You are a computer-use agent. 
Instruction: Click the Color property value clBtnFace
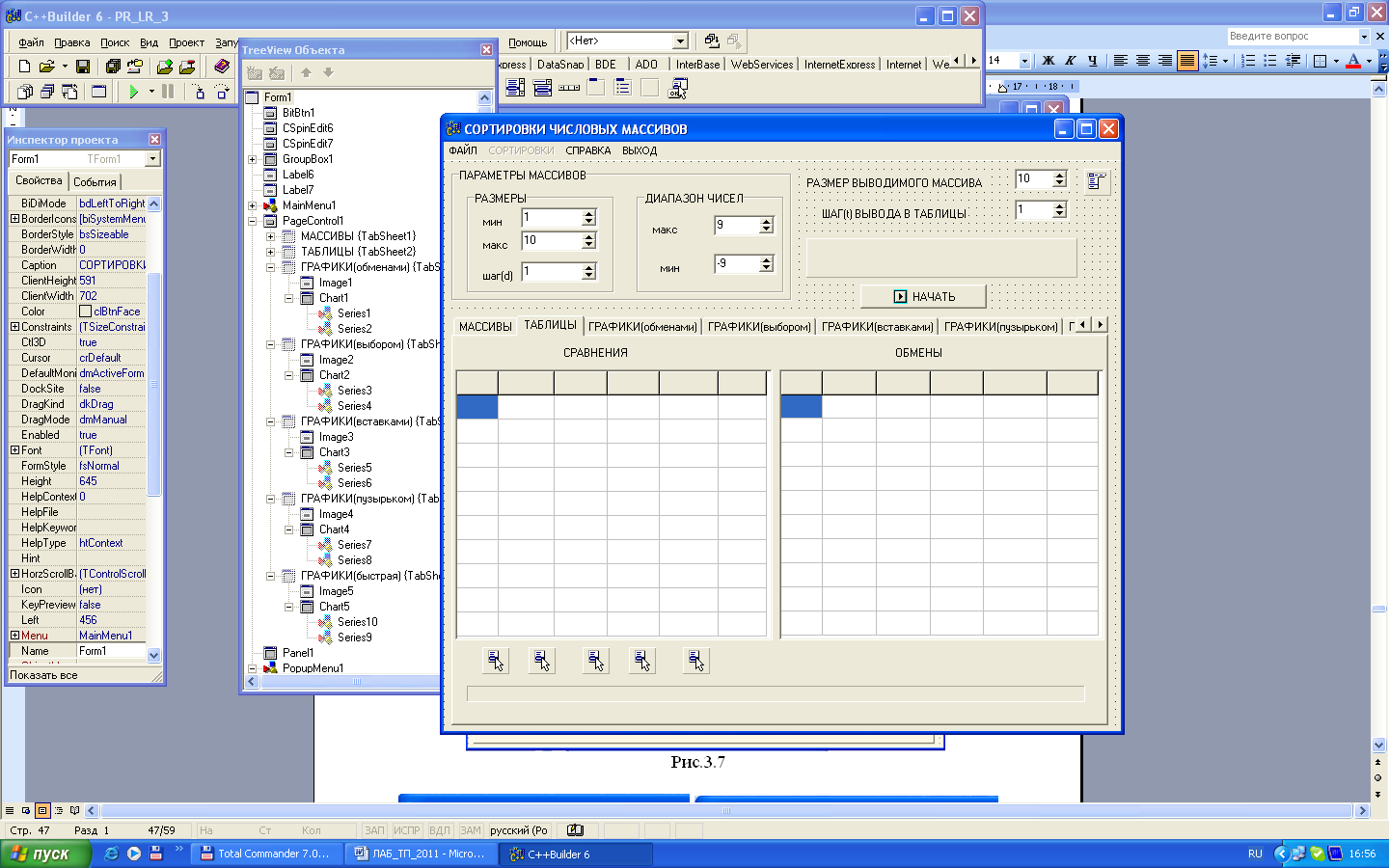coord(111,312)
